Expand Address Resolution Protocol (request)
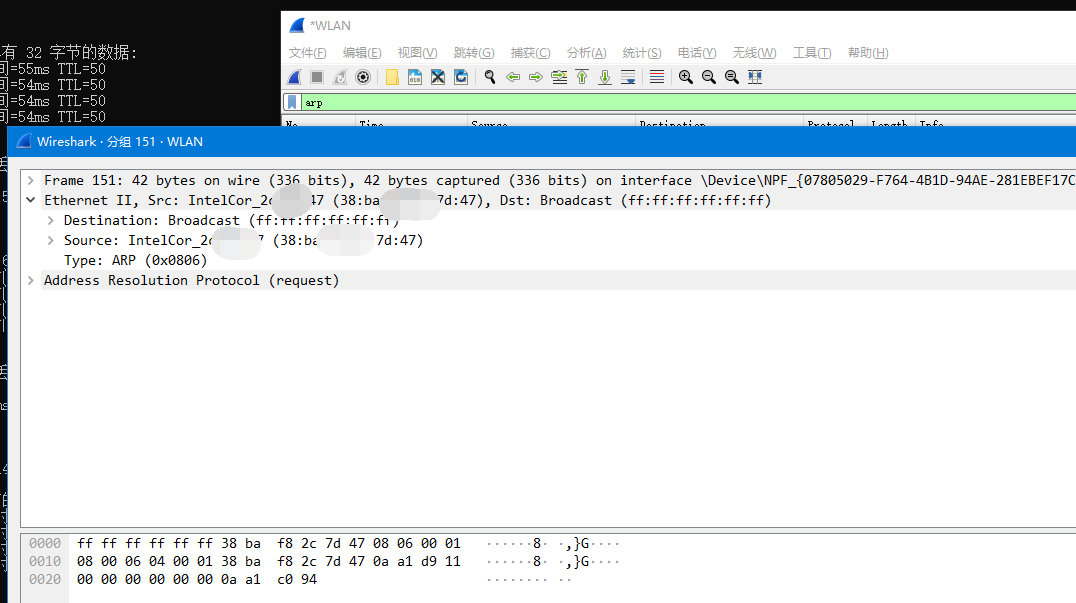The height and width of the screenshot is (603, 1076). pyautogui.click(x=31, y=281)
